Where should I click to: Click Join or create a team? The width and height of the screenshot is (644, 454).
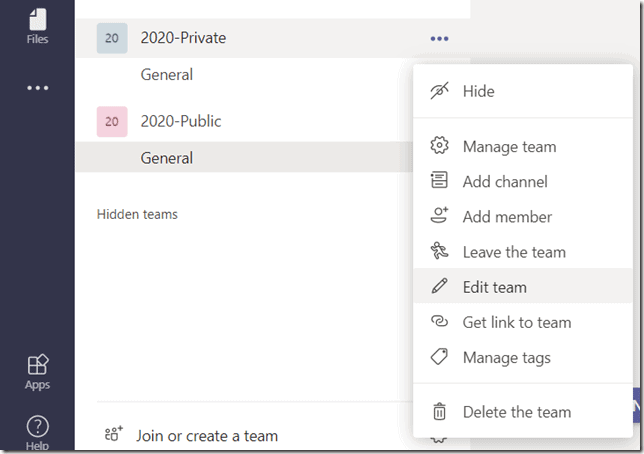click(207, 436)
